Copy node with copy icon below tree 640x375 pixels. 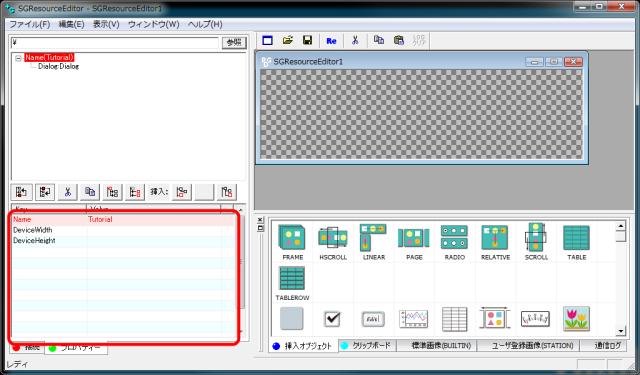pos(90,192)
